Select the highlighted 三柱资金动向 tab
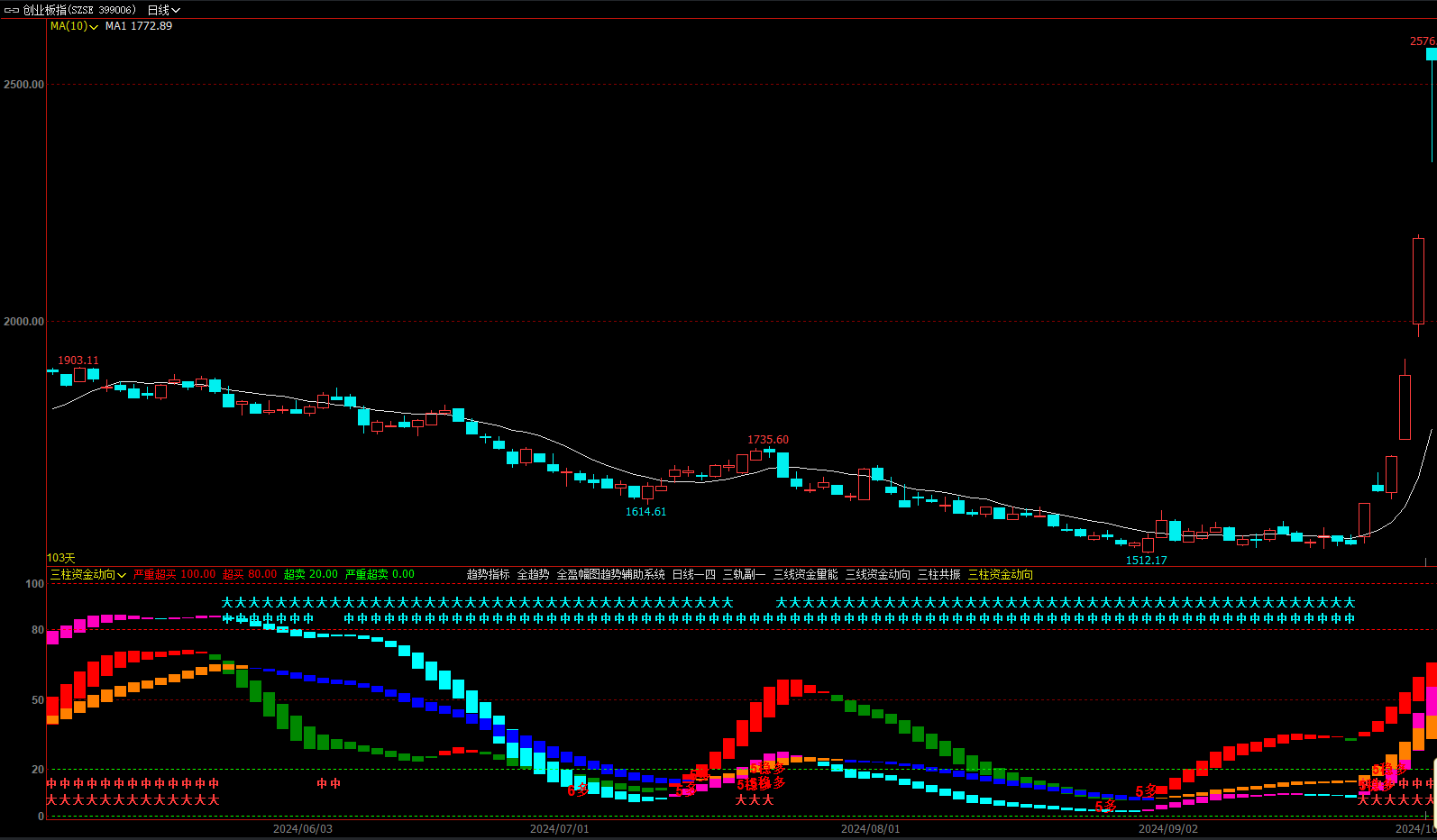The image size is (1437, 840). tap(1000, 574)
